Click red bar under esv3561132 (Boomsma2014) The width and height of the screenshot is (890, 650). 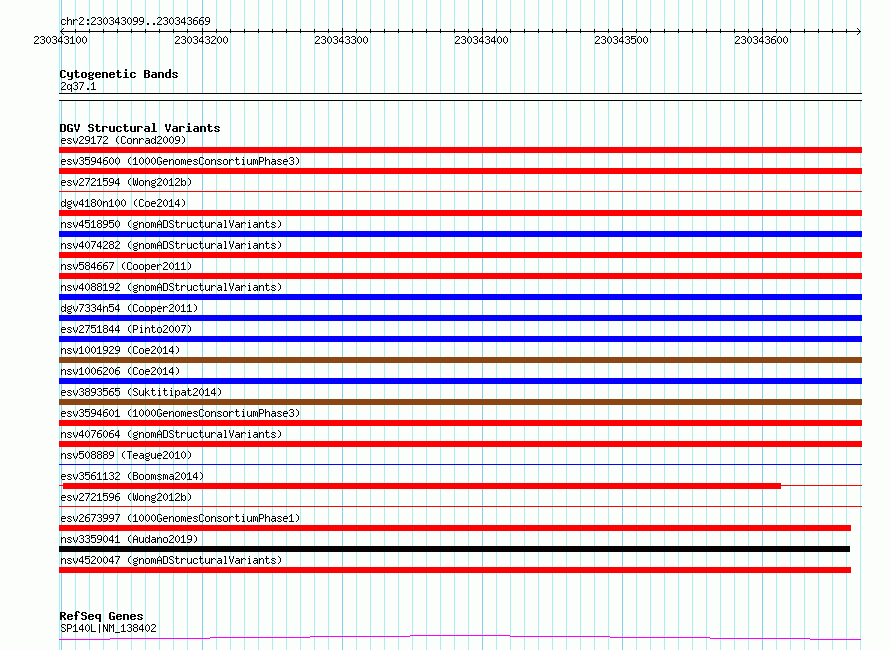pyautogui.click(x=422, y=486)
